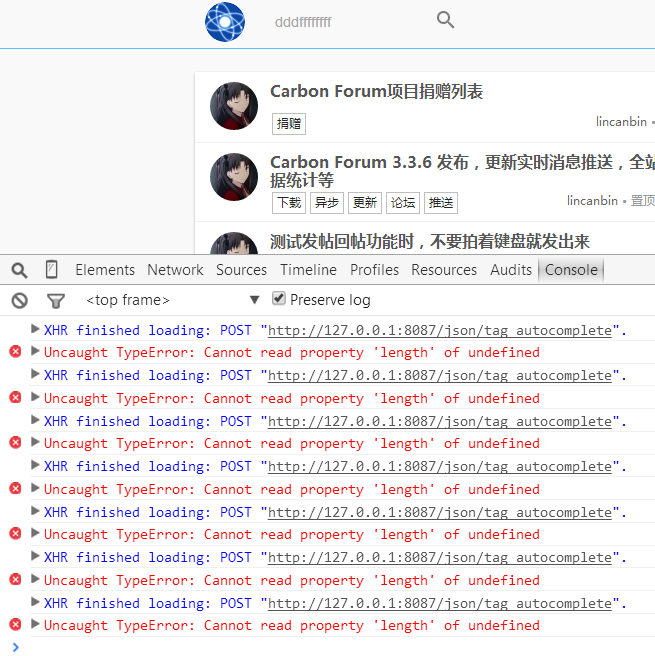The width and height of the screenshot is (655, 656).
Task: Click the '异步' tag
Action: point(327,203)
